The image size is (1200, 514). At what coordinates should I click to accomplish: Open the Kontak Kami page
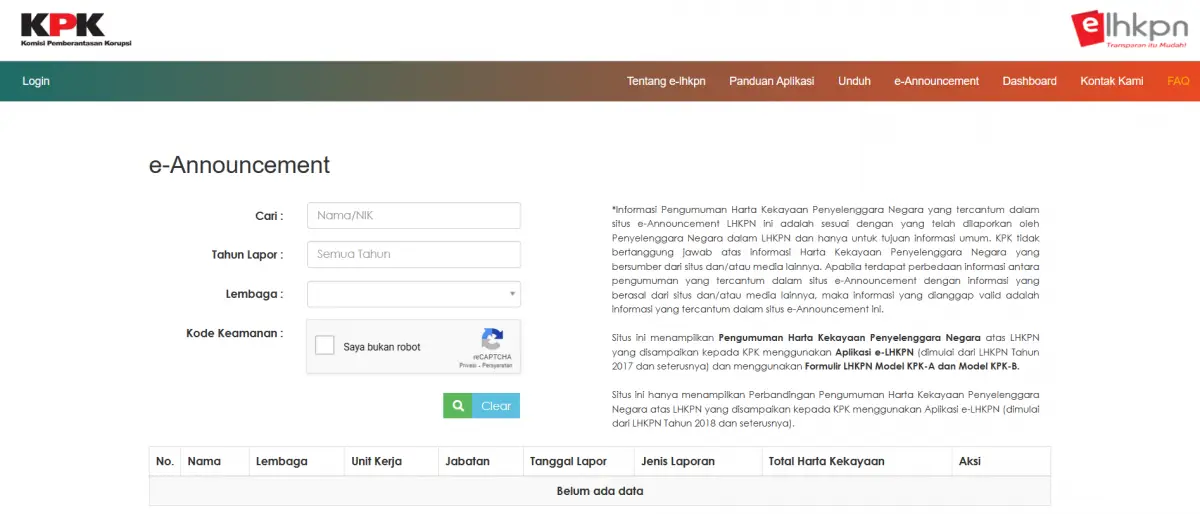(1111, 81)
